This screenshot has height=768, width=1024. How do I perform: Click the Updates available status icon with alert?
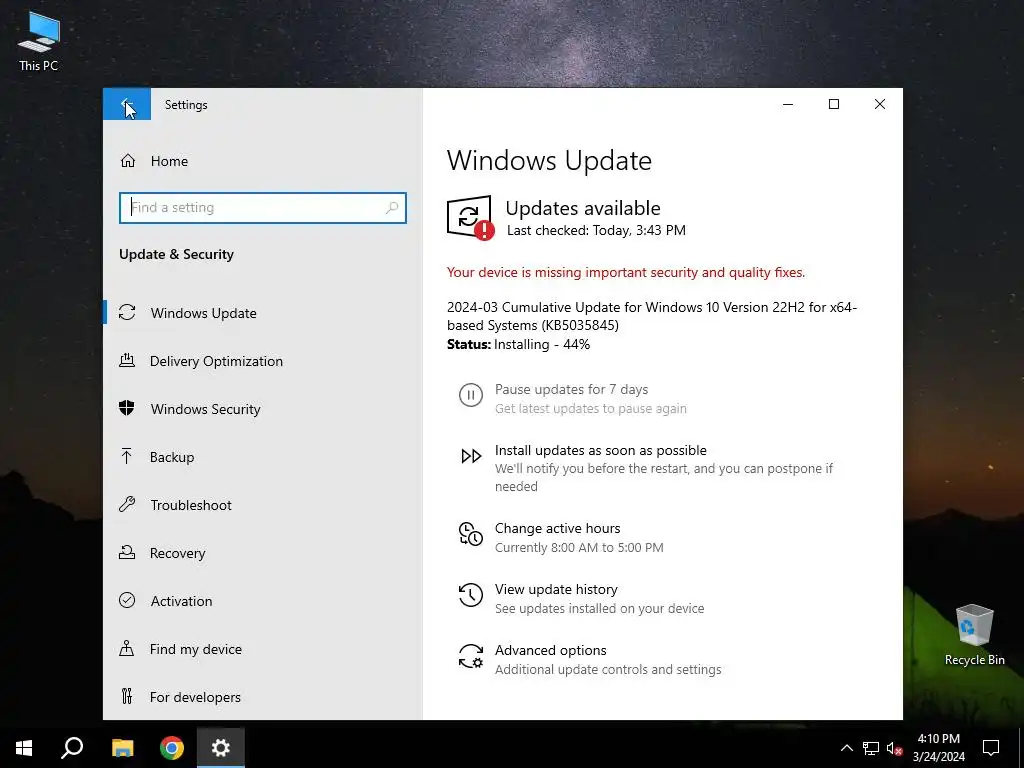[x=470, y=217]
